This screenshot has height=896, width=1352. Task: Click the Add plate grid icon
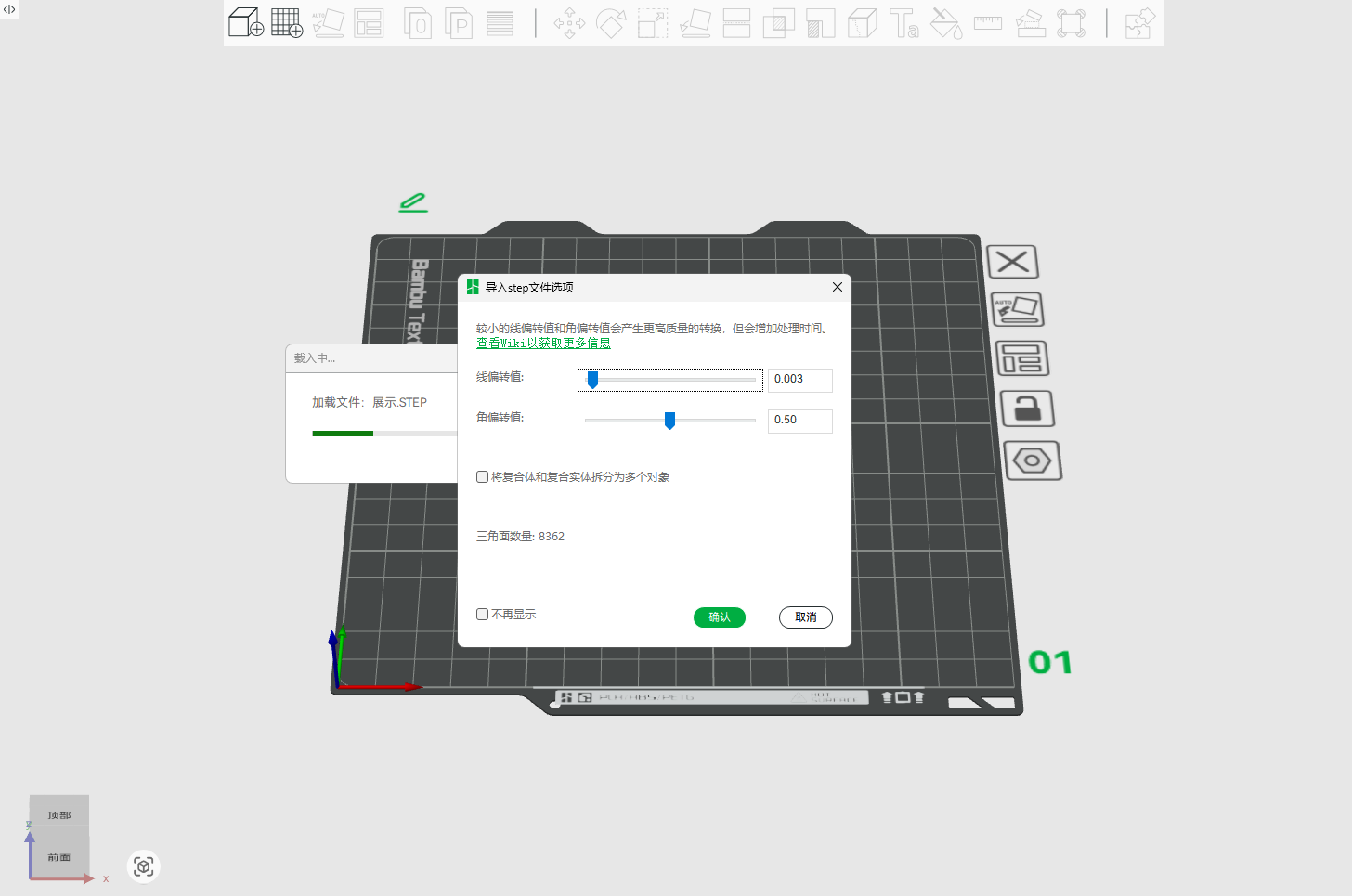point(287,22)
